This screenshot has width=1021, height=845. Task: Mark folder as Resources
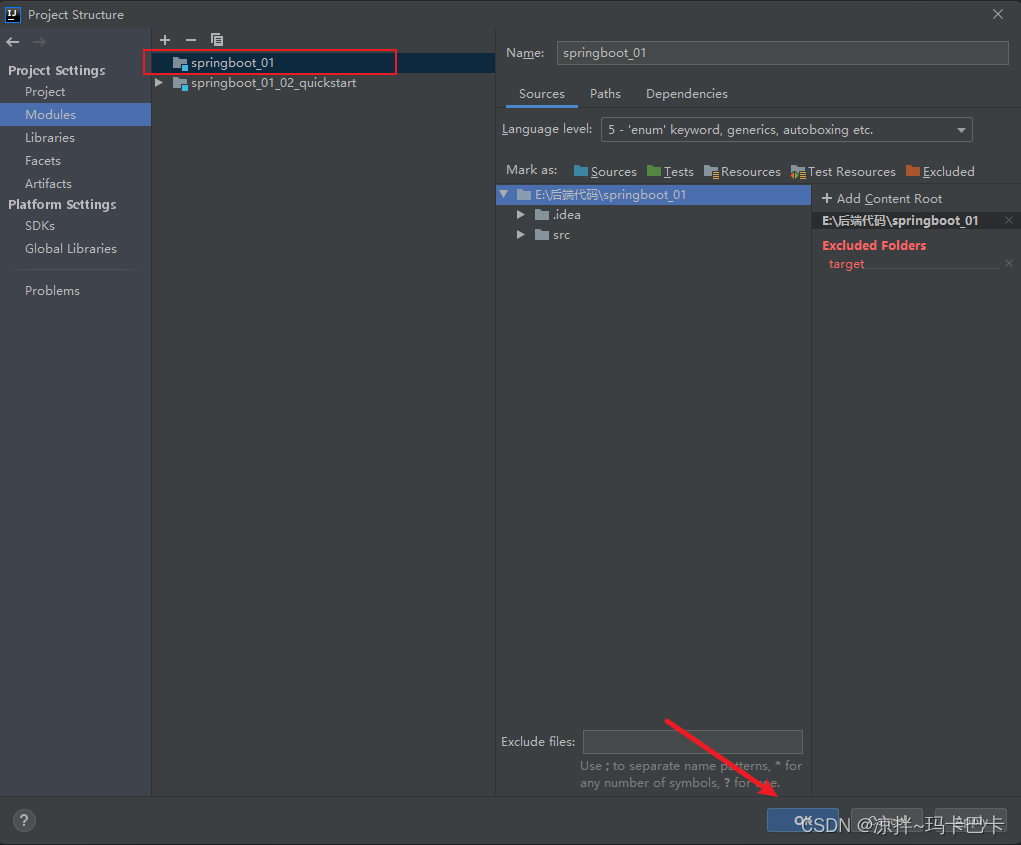742,171
